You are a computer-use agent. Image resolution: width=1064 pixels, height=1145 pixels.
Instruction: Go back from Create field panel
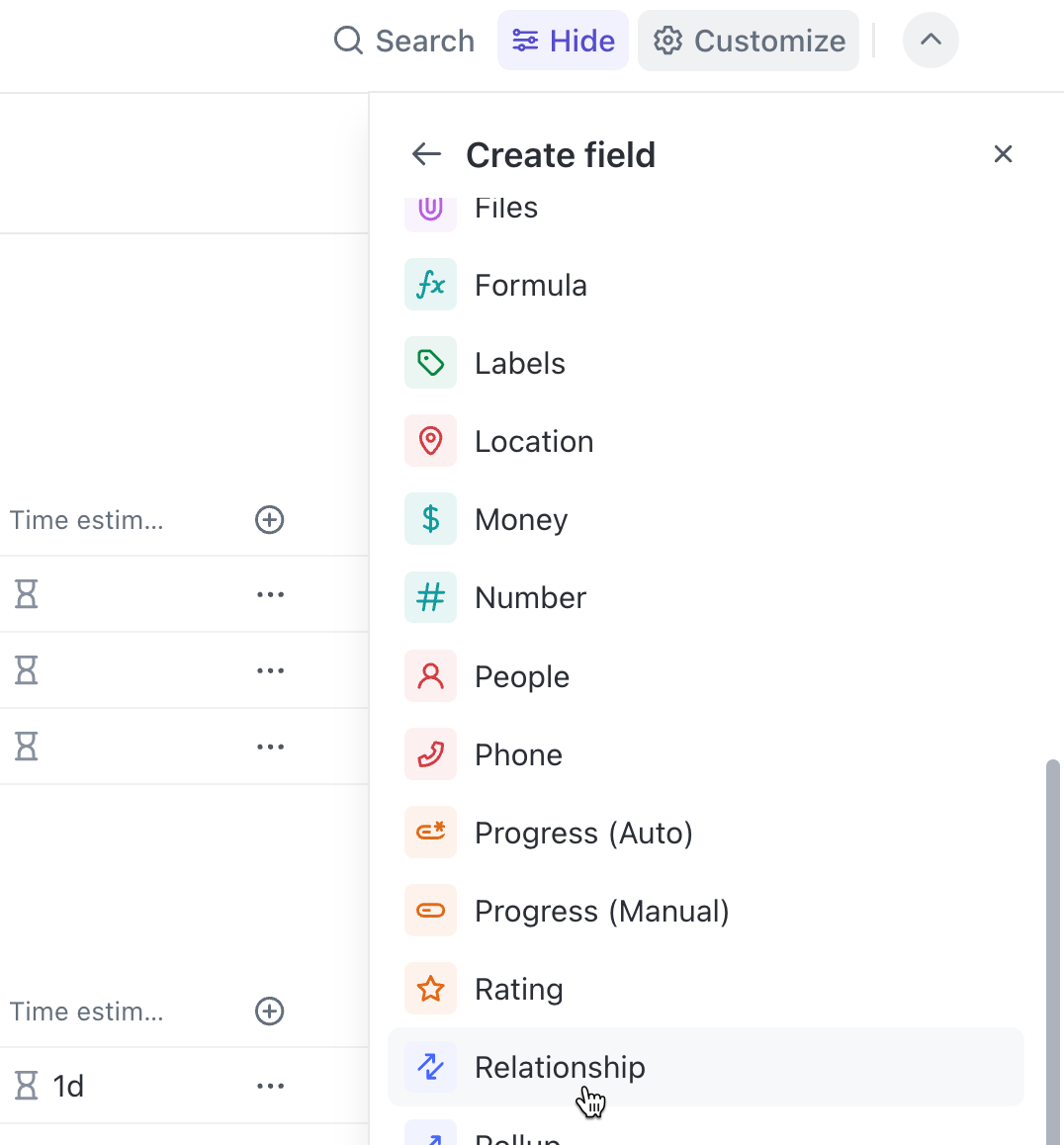coord(426,154)
